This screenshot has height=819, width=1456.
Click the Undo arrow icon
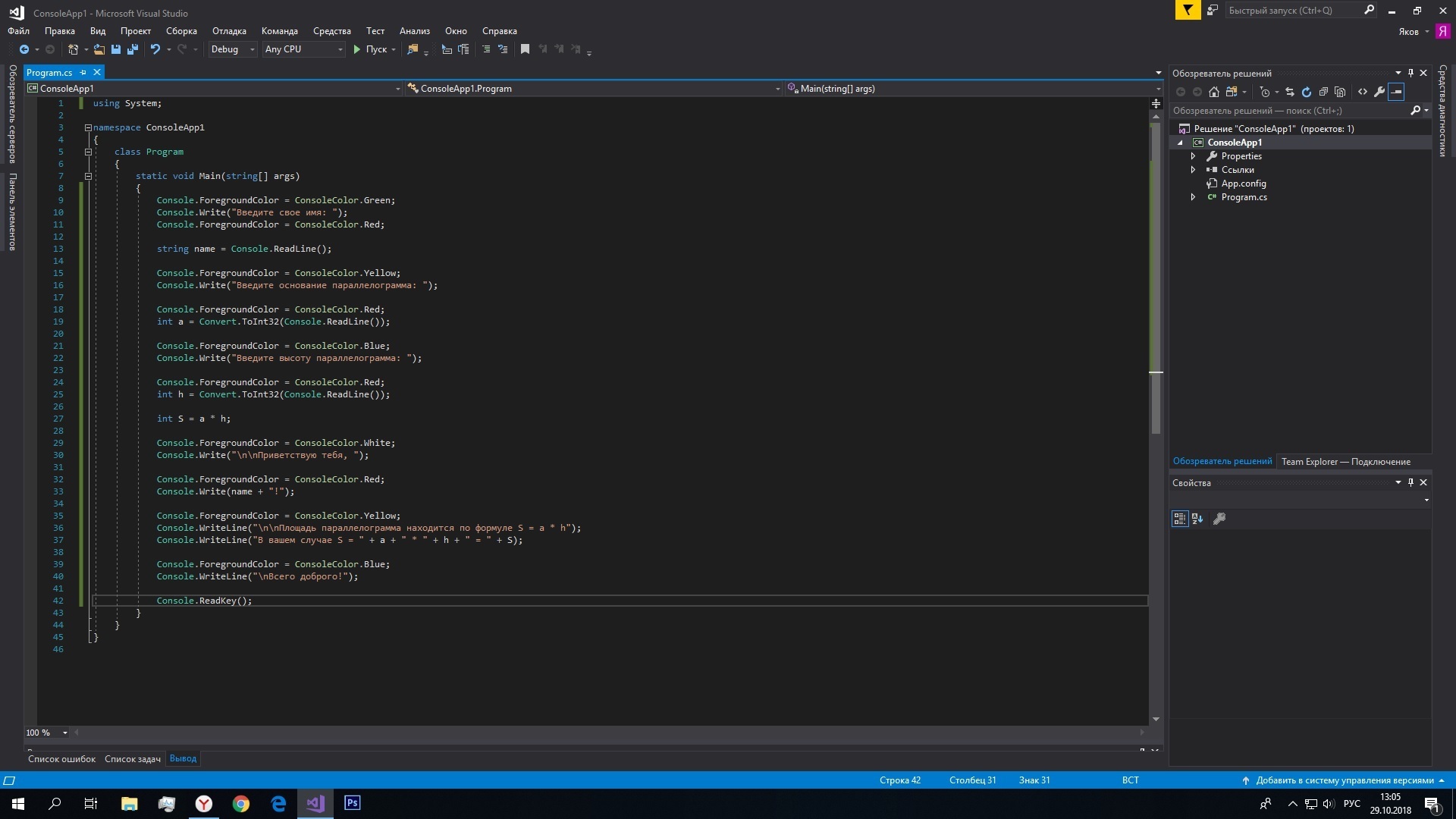(x=155, y=49)
